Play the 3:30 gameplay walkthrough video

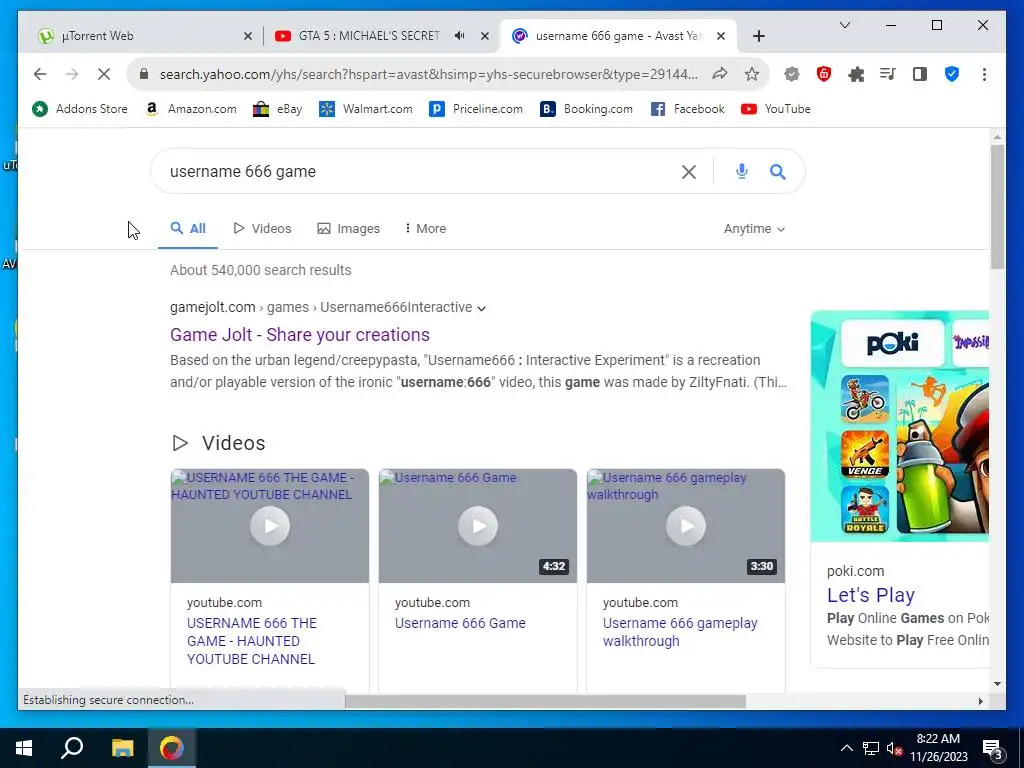pos(686,526)
